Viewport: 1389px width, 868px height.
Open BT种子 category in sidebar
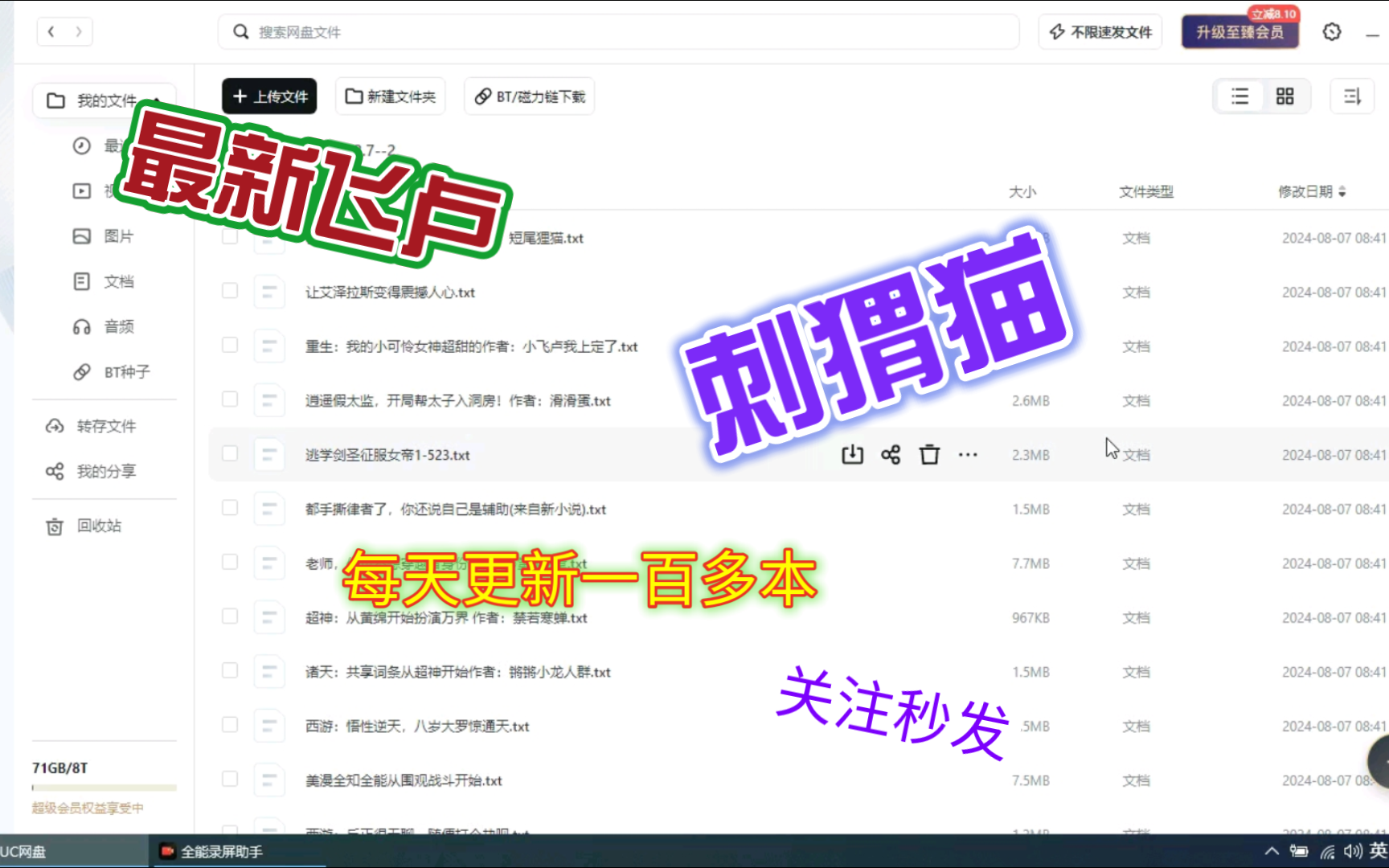126,372
